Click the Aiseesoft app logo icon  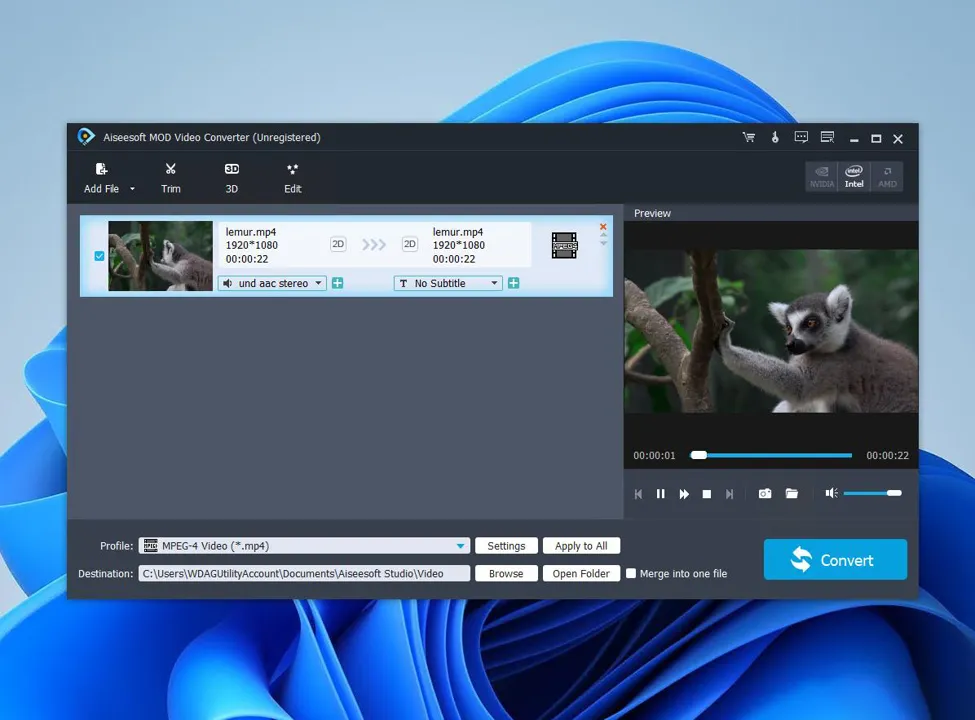[86, 137]
